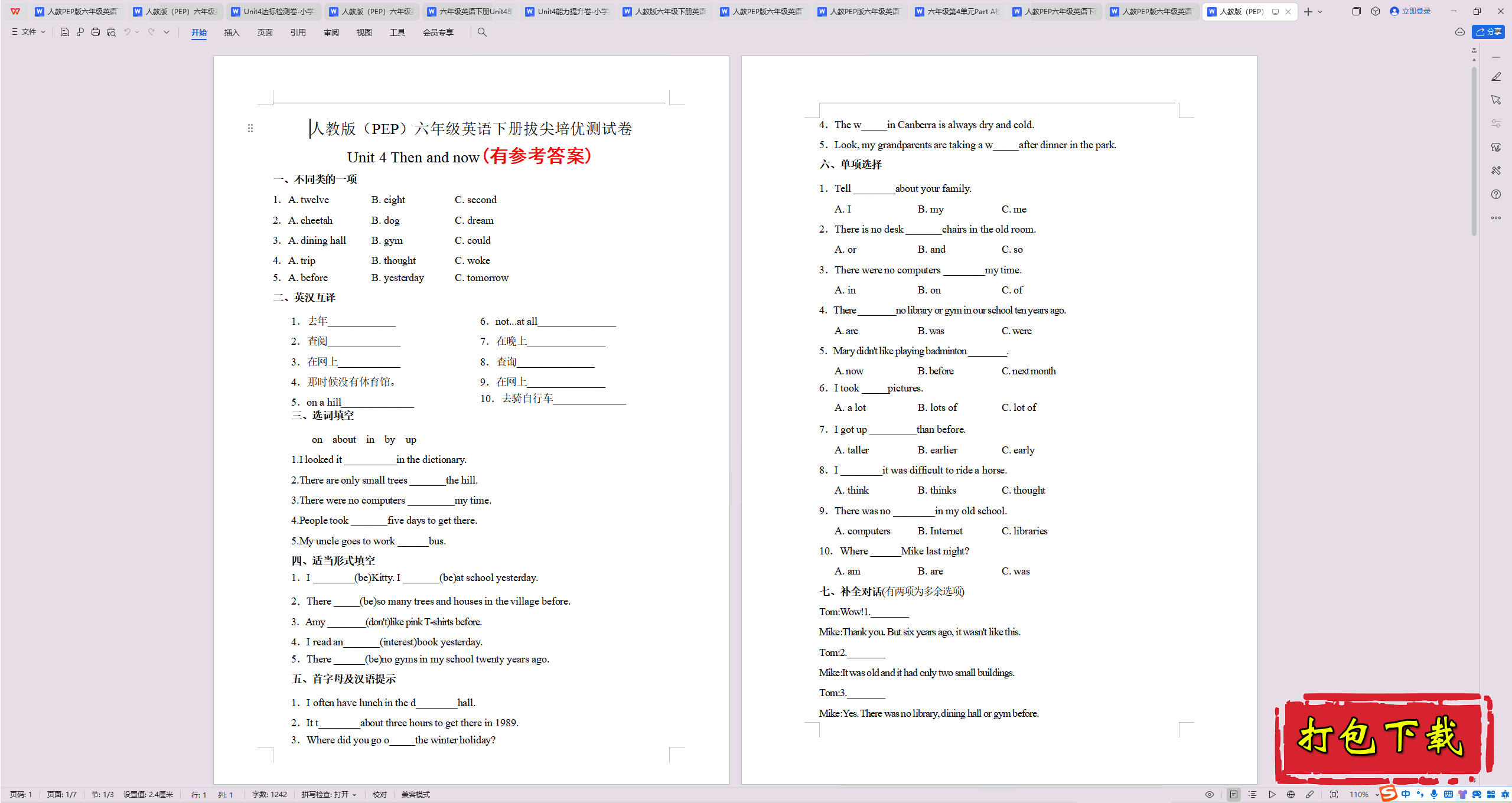Click the 分享 share button
1512x803 pixels.
(1488, 32)
